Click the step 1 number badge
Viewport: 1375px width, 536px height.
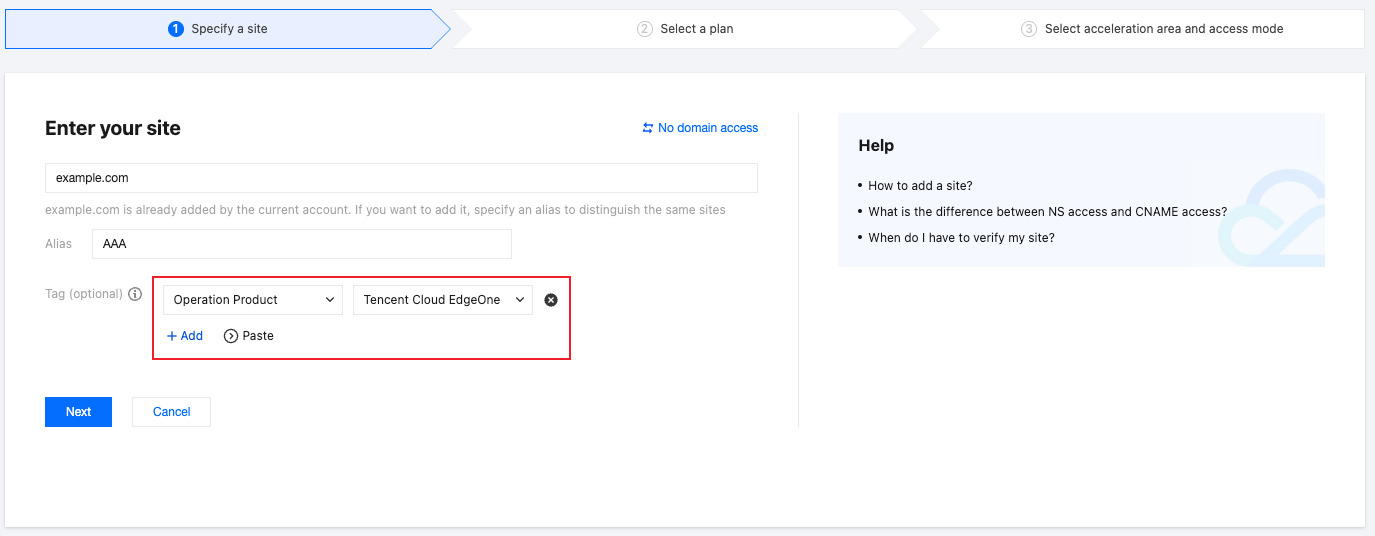coord(176,29)
